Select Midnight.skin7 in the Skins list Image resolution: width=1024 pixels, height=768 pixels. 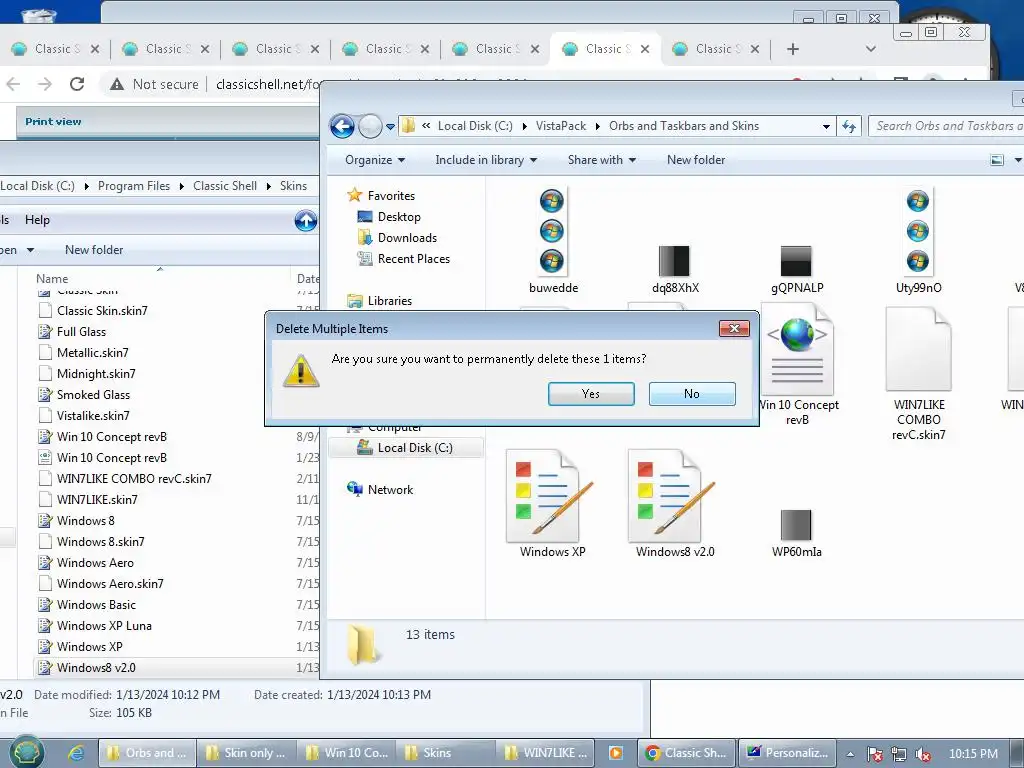(x=96, y=374)
